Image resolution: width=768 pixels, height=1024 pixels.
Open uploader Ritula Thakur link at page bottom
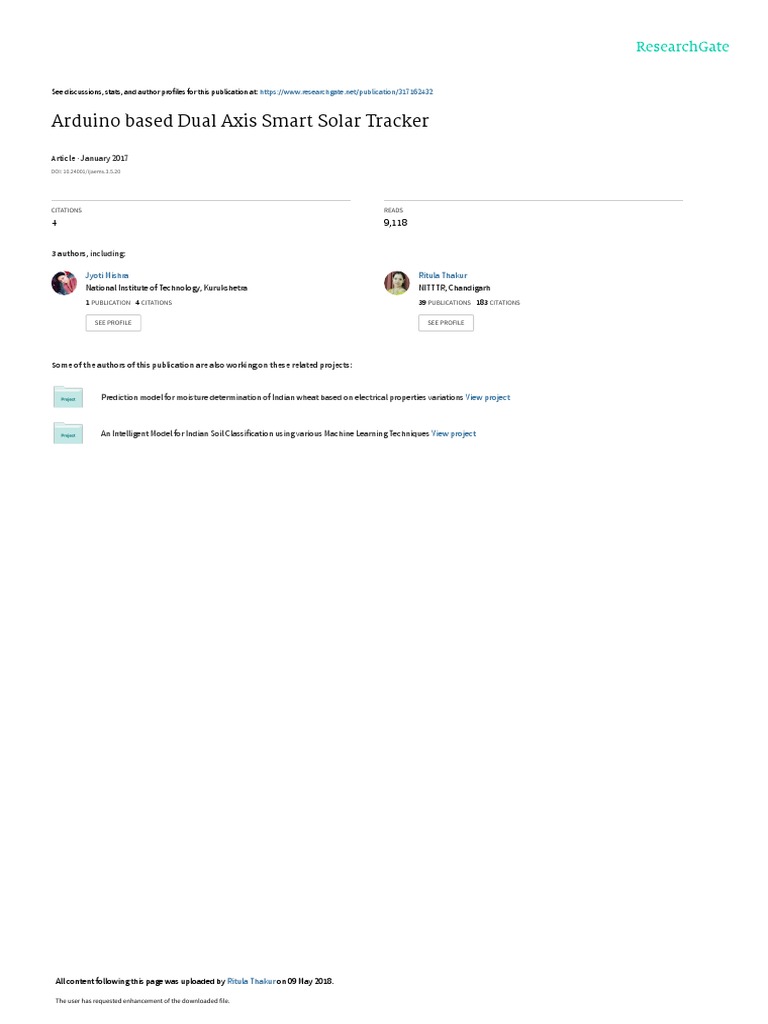coord(251,981)
